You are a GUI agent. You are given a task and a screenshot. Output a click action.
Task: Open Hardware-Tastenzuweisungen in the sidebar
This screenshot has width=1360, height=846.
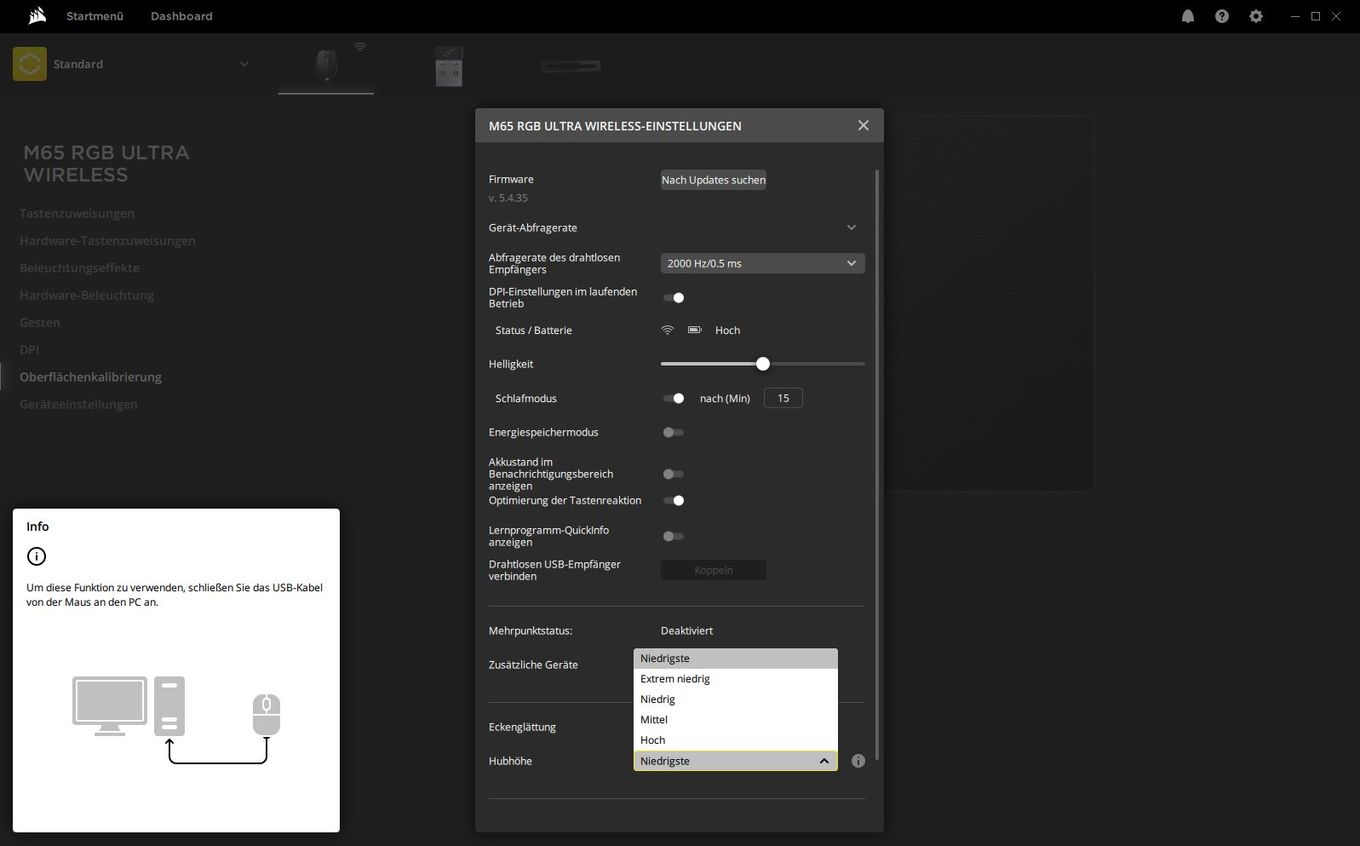pos(108,240)
